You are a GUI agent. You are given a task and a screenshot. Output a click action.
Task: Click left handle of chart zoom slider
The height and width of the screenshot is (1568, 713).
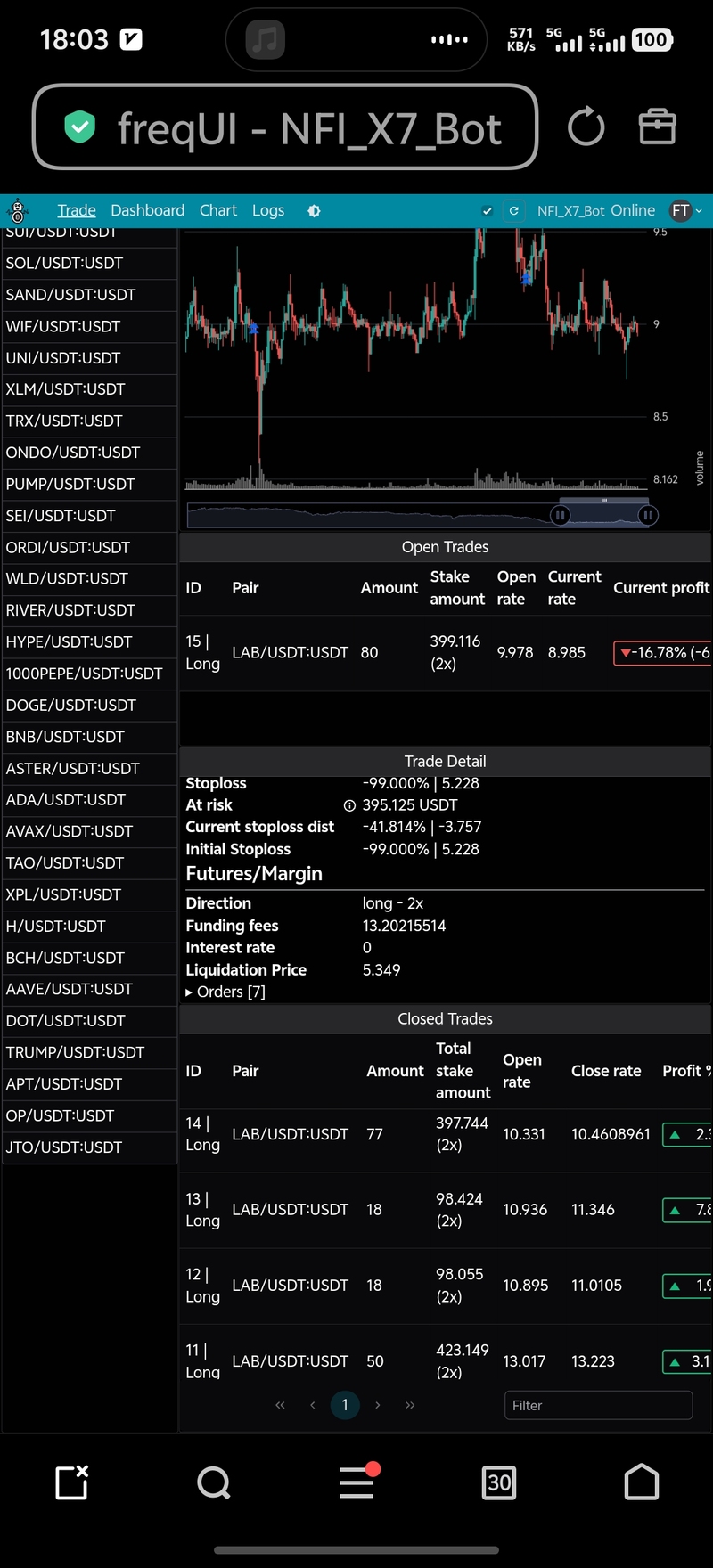coord(560,515)
